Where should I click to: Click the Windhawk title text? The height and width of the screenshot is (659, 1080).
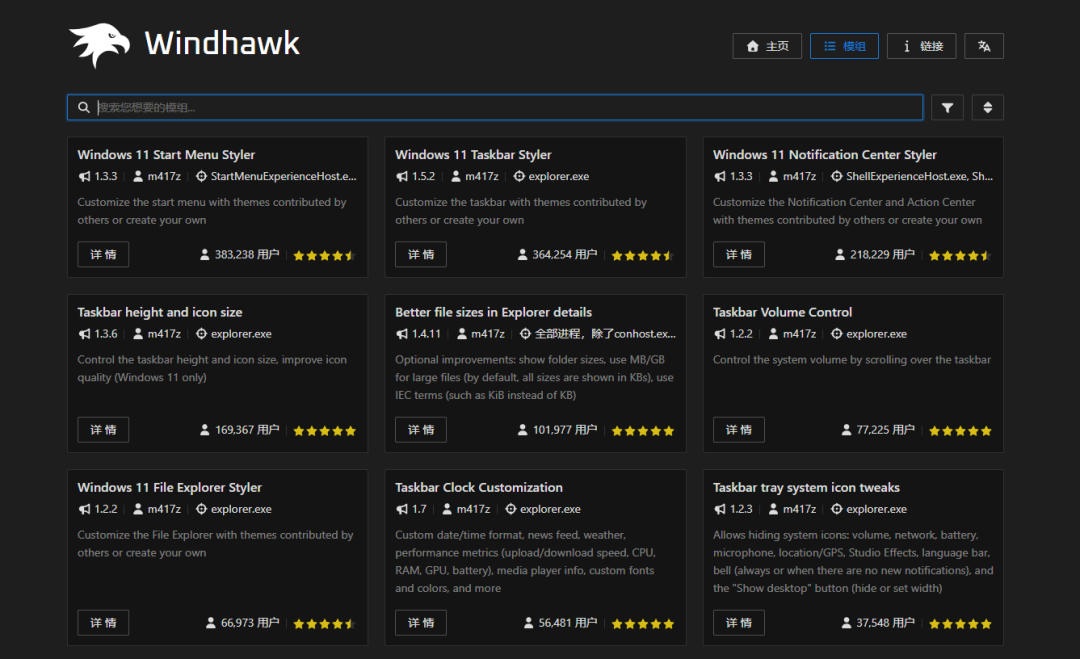tap(222, 43)
